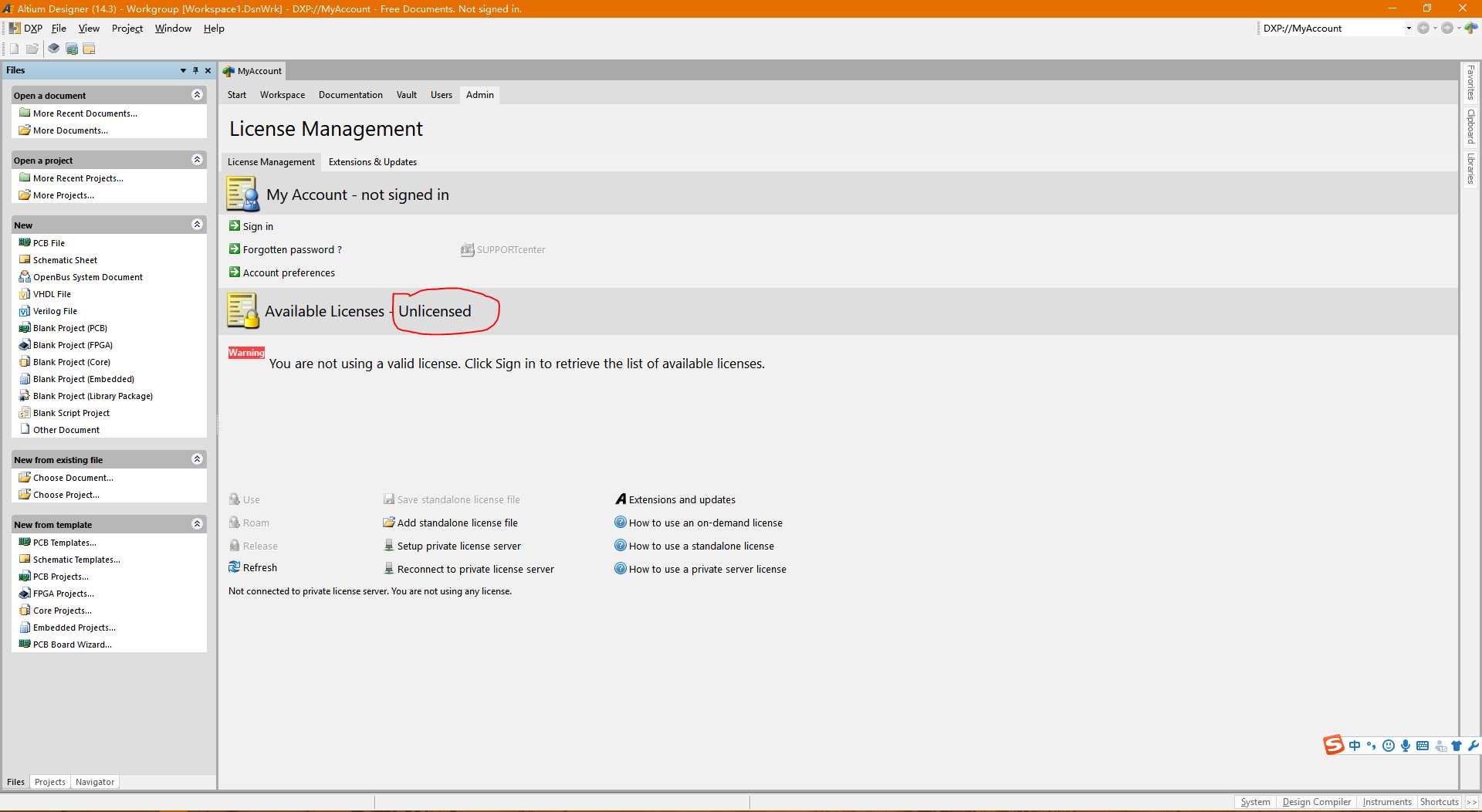
Task: Collapse the New from existing file section
Action: pyautogui.click(x=197, y=459)
